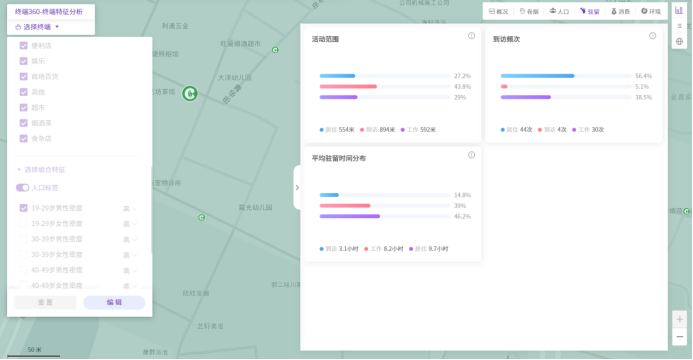This screenshot has height=360, width=693.
Task: Open level dropdown for 19-29岁男性密度
Action: pos(130,208)
